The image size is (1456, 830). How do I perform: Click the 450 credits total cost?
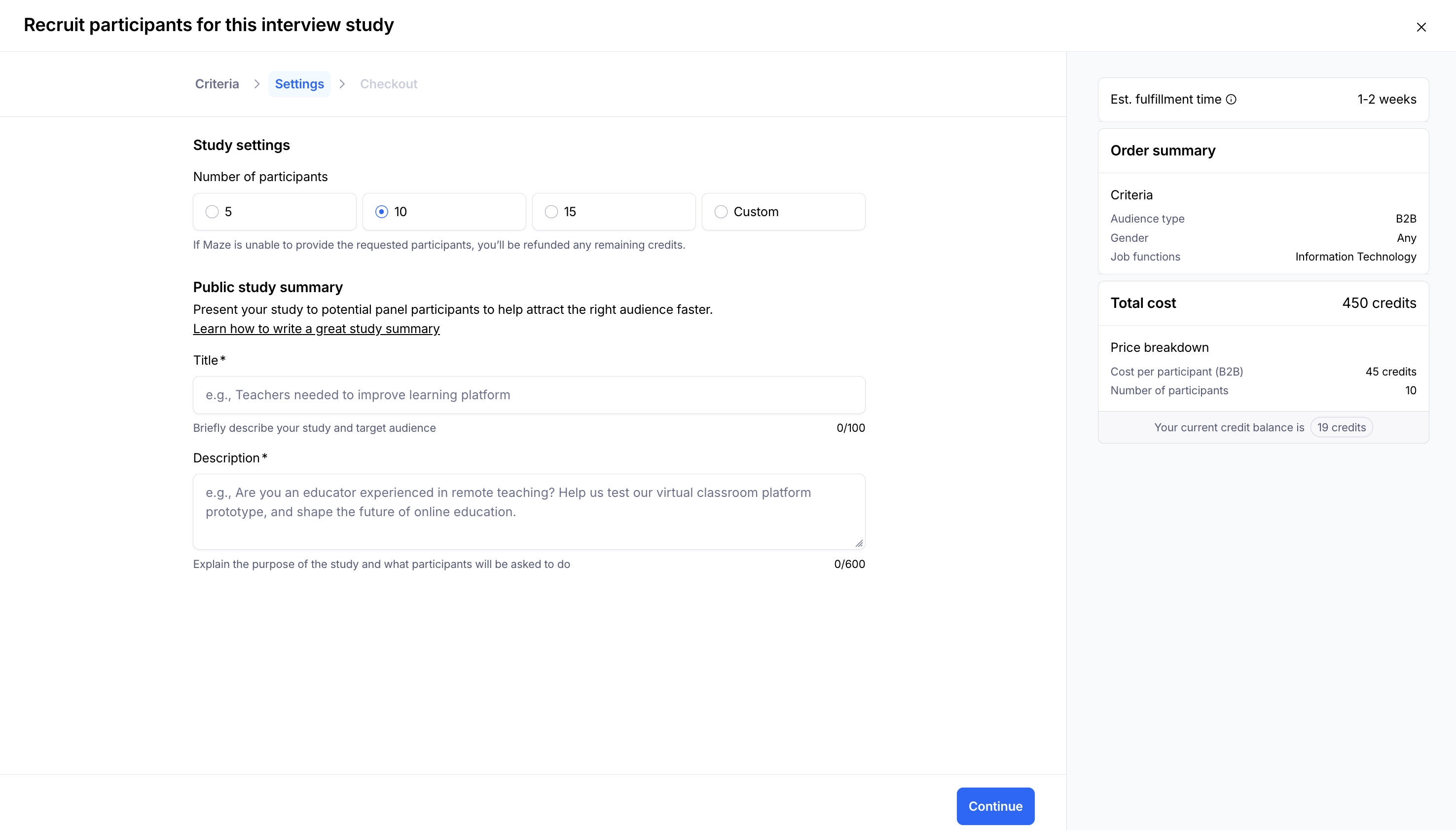coord(1379,303)
